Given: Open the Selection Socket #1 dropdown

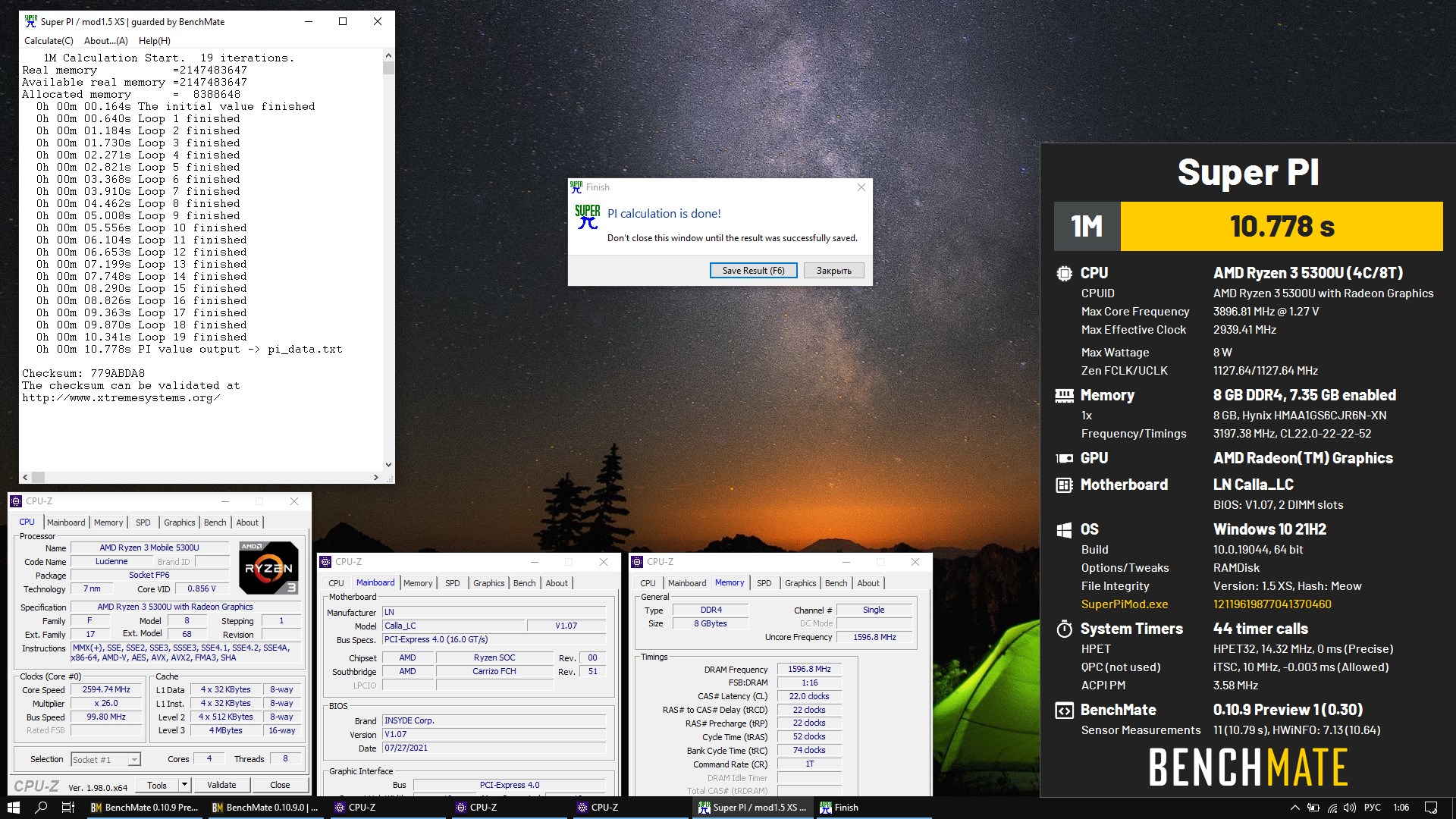Looking at the screenshot, I should tap(105, 759).
